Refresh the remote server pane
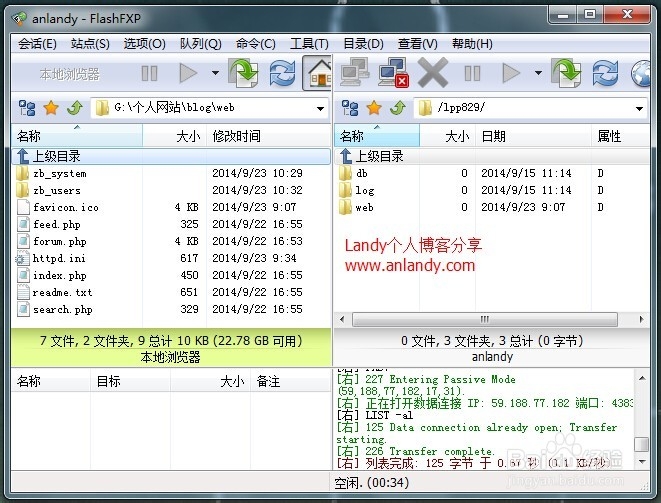661x503 pixels. (605, 73)
